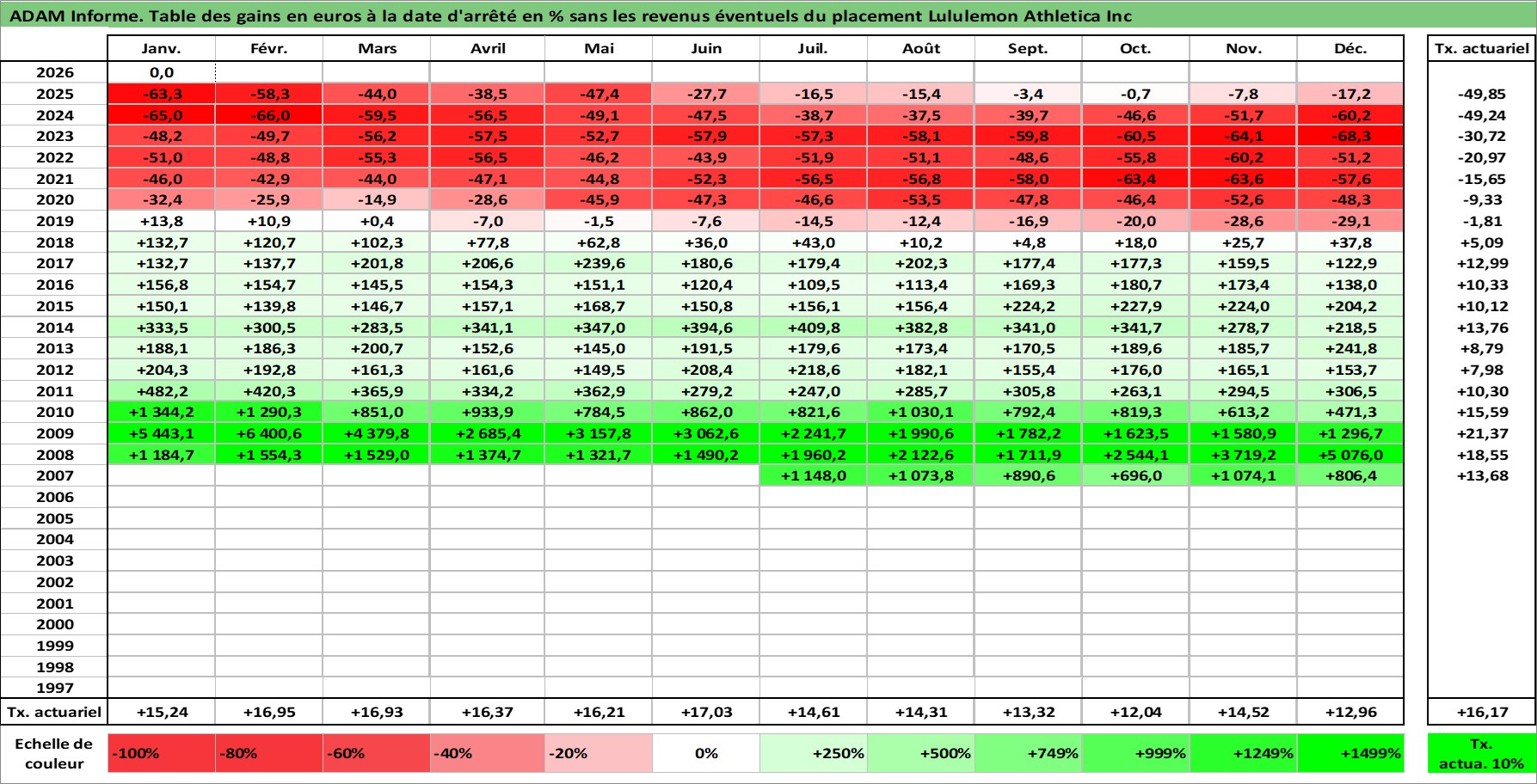Click the Echelle de couleur label

[x=54, y=753]
